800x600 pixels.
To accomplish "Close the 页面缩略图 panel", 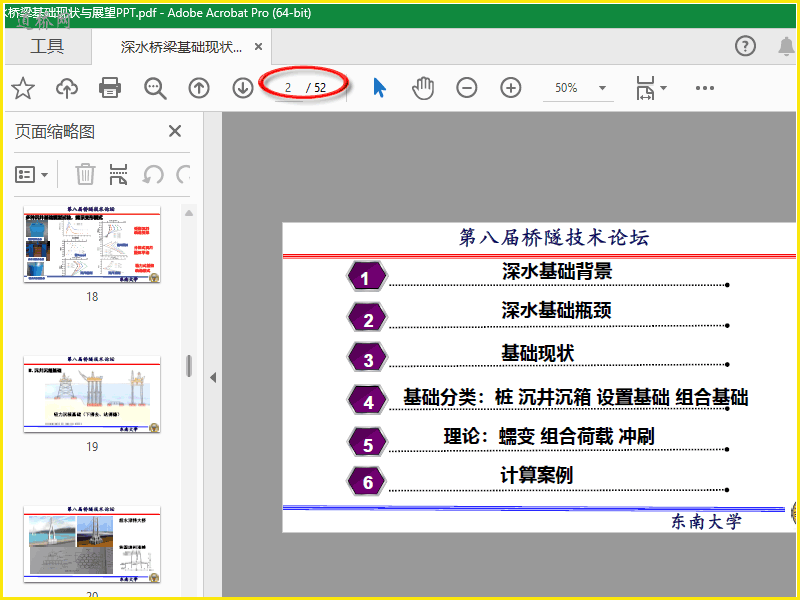I will 175,131.
